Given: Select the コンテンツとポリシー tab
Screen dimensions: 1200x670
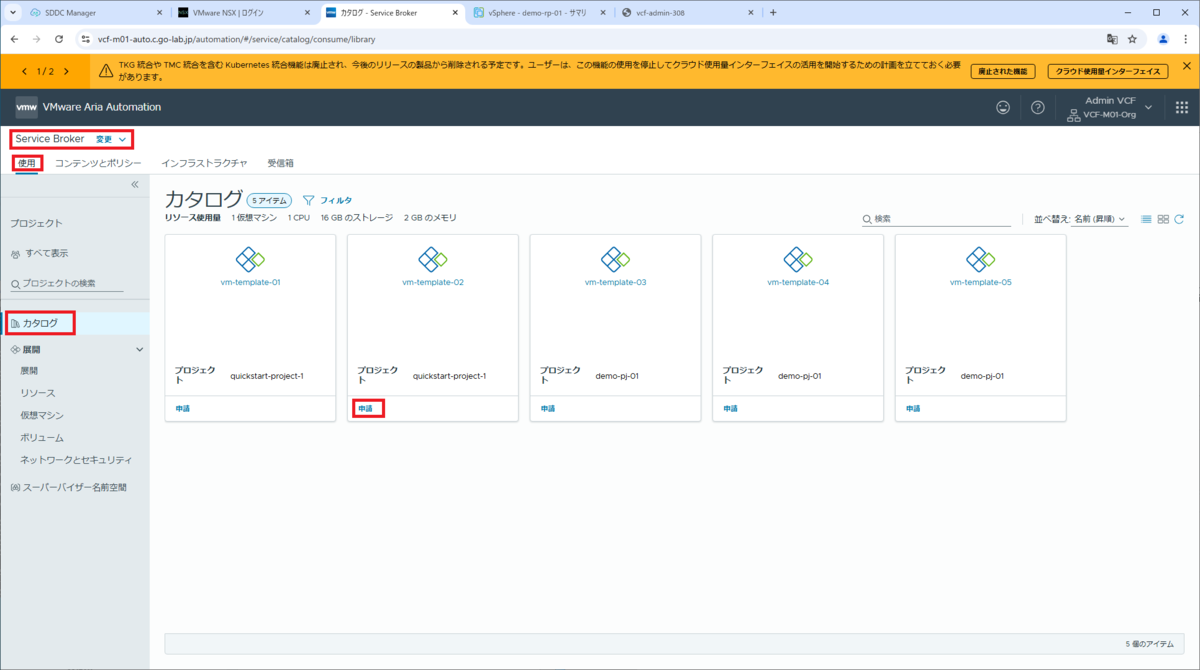Looking at the screenshot, I should click(x=98, y=163).
